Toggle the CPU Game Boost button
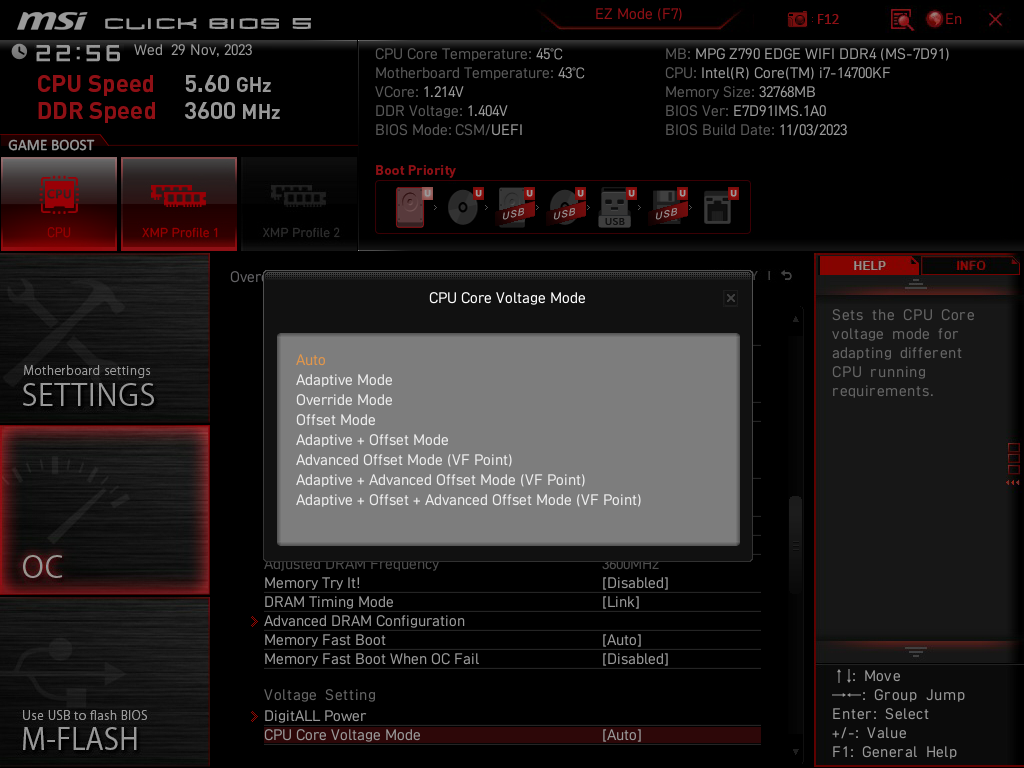The height and width of the screenshot is (768, 1024). 59,203
